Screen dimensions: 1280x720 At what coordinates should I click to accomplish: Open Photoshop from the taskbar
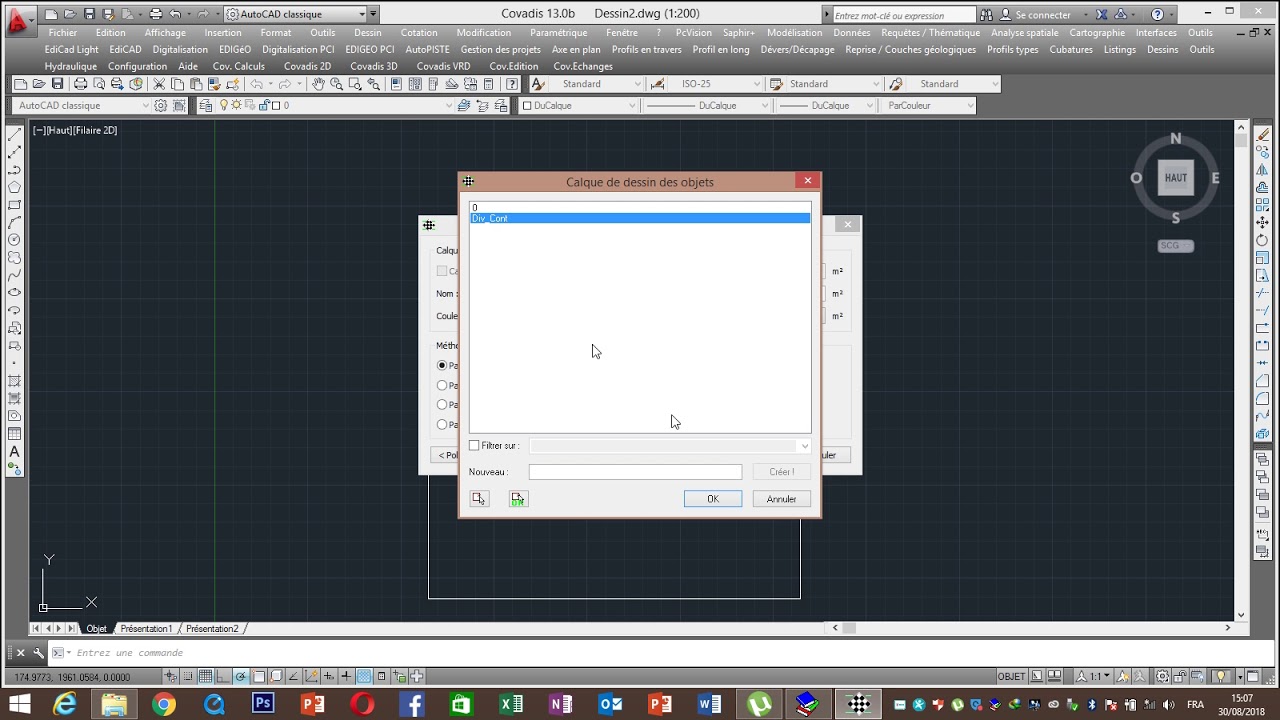click(263, 704)
